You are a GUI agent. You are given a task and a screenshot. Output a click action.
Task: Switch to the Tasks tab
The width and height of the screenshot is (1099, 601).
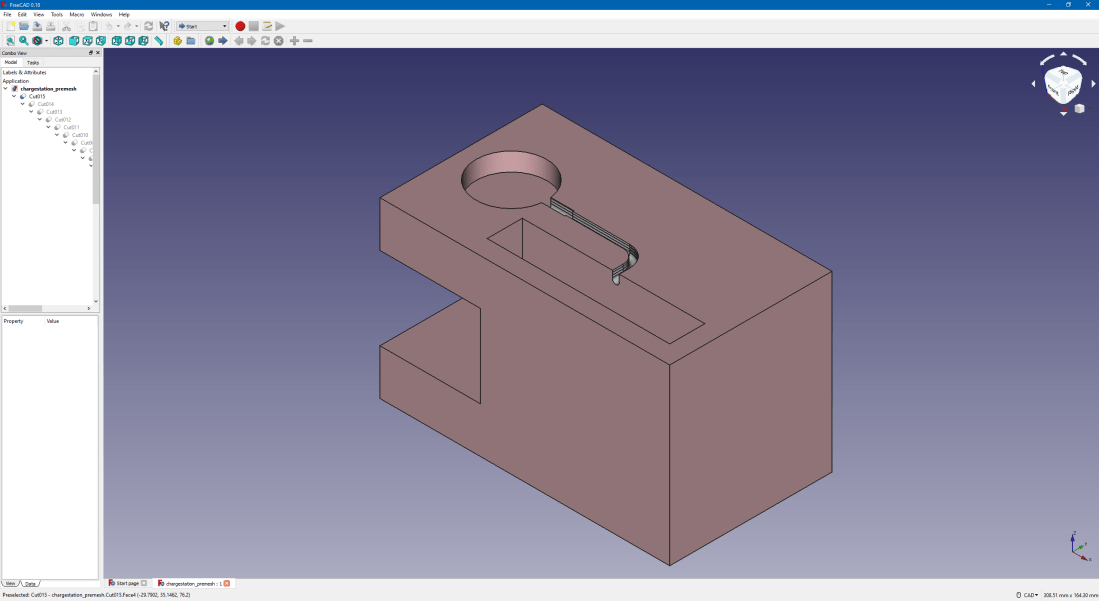33,62
